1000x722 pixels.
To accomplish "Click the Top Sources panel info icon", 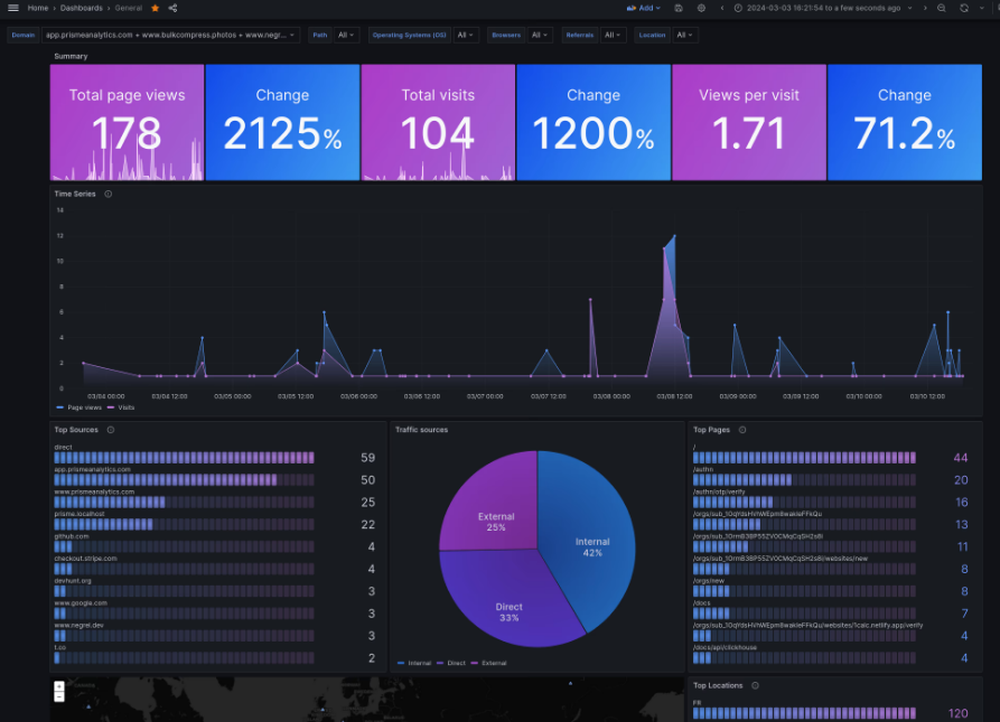I will 111,430.
